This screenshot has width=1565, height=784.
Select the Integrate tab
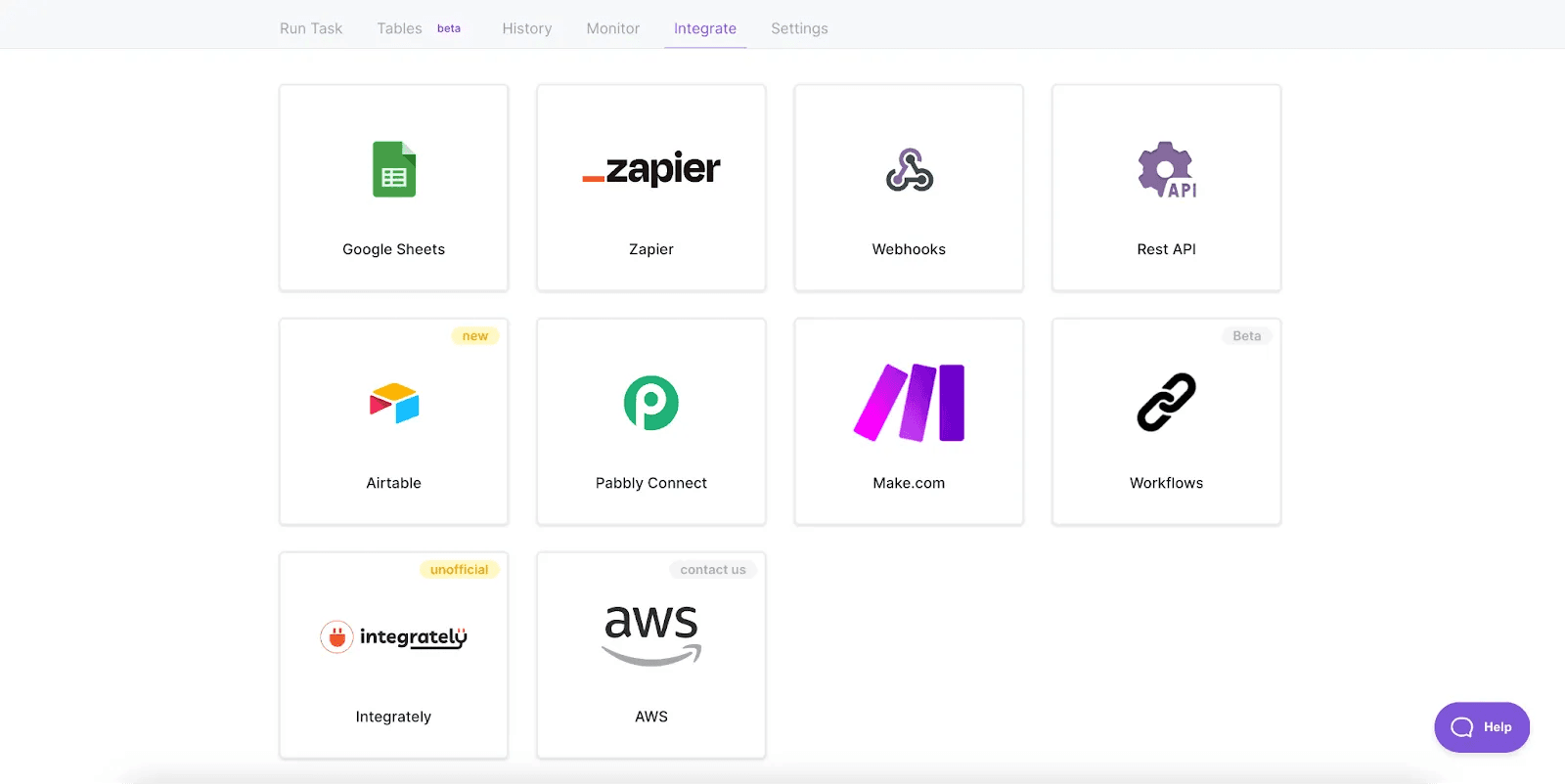click(x=705, y=28)
